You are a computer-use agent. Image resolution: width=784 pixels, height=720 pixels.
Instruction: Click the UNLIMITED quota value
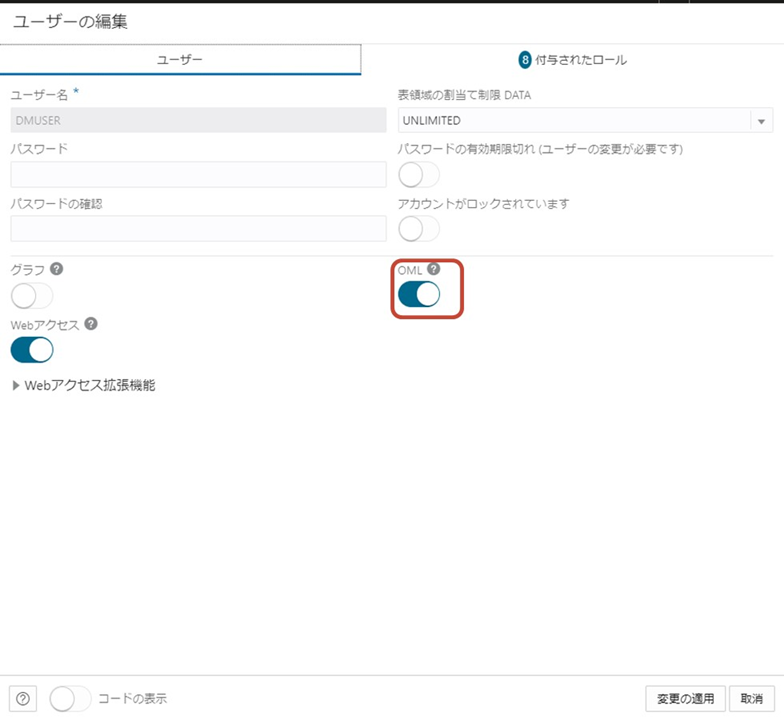[432, 120]
